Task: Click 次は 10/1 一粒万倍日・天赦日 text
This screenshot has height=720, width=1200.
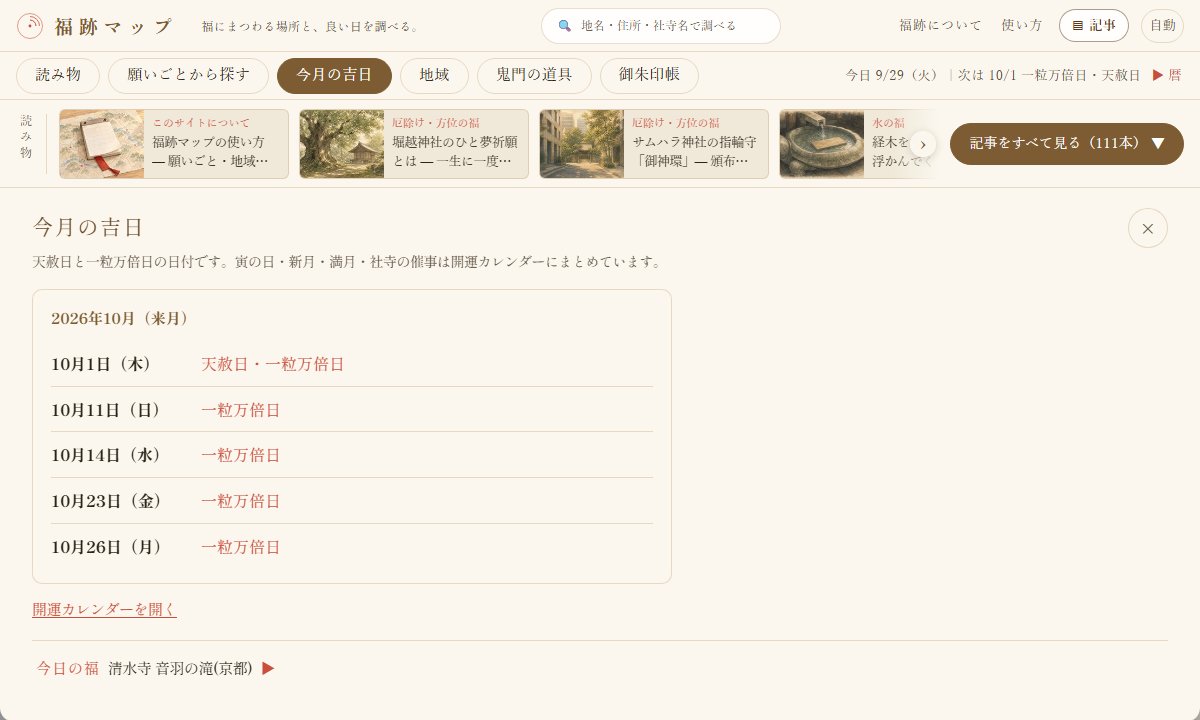Action: coord(1049,75)
